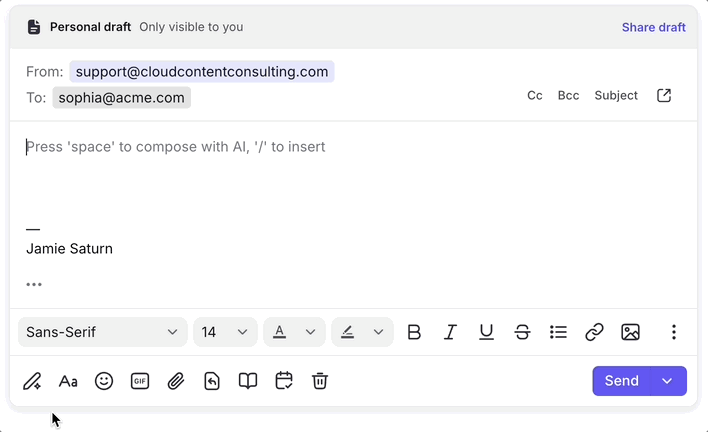Toggle bold formatting

tap(414, 332)
